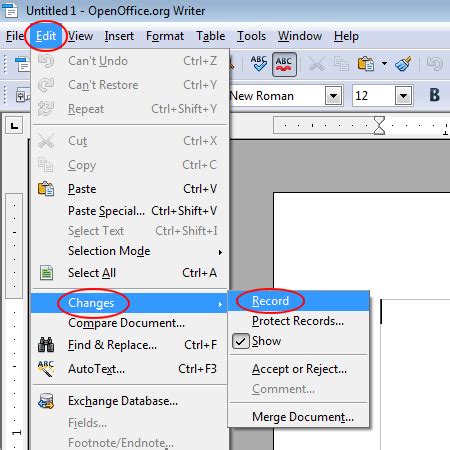Toggle the Show checkbox in Changes submenu
450x450 pixels.
(x=240, y=341)
